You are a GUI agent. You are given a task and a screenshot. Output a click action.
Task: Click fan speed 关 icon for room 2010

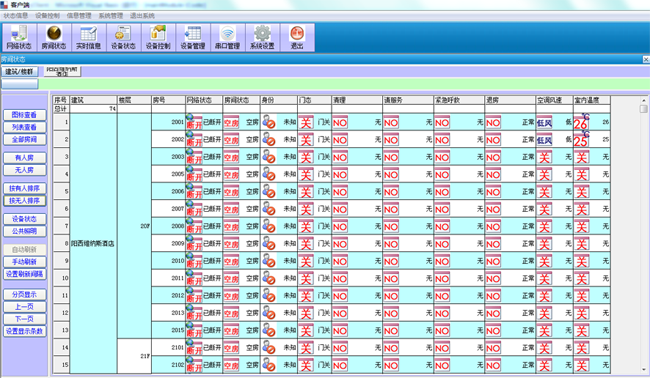click(544, 262)
